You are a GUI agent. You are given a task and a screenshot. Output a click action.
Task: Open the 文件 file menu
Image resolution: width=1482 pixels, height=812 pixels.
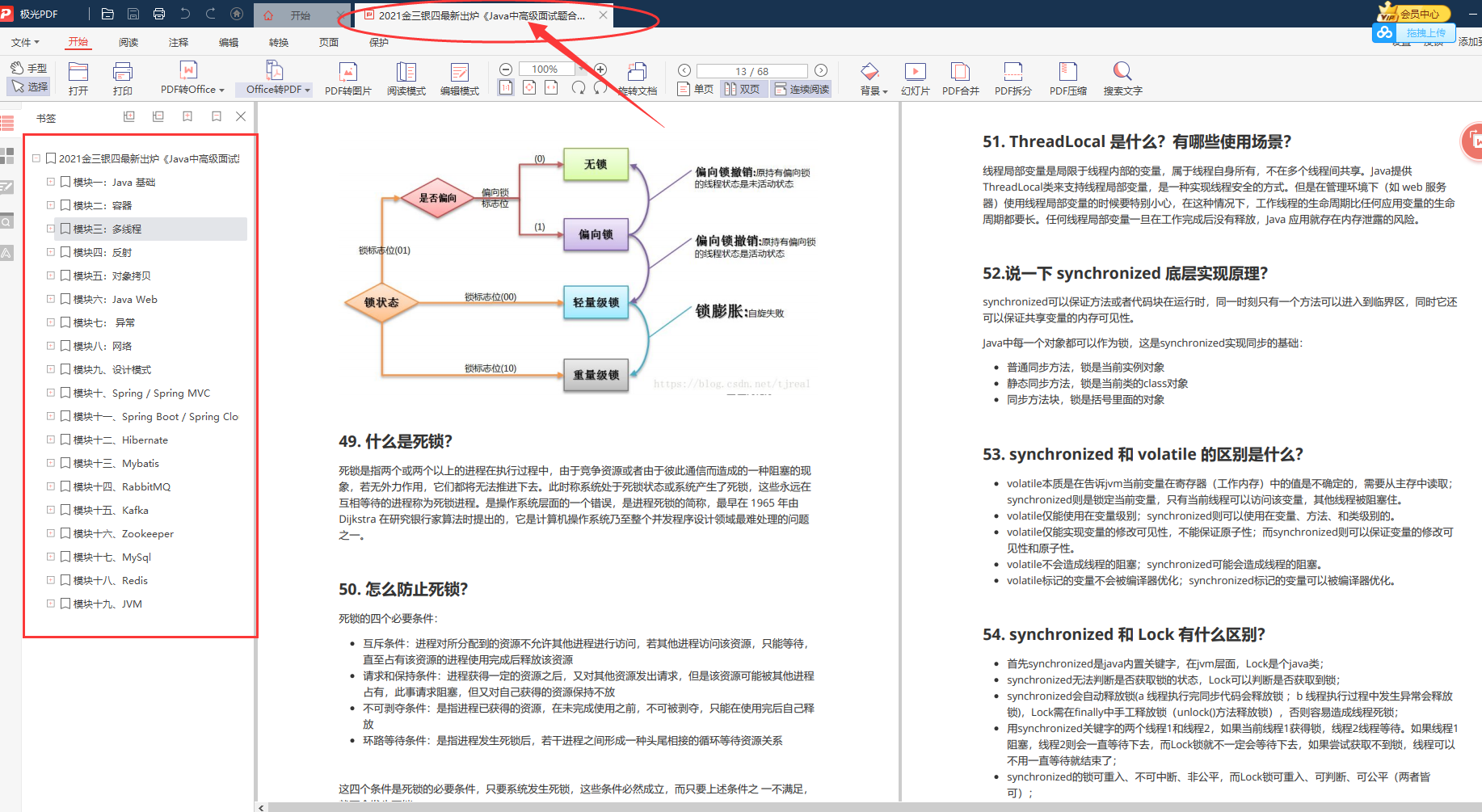coord(25,42)
